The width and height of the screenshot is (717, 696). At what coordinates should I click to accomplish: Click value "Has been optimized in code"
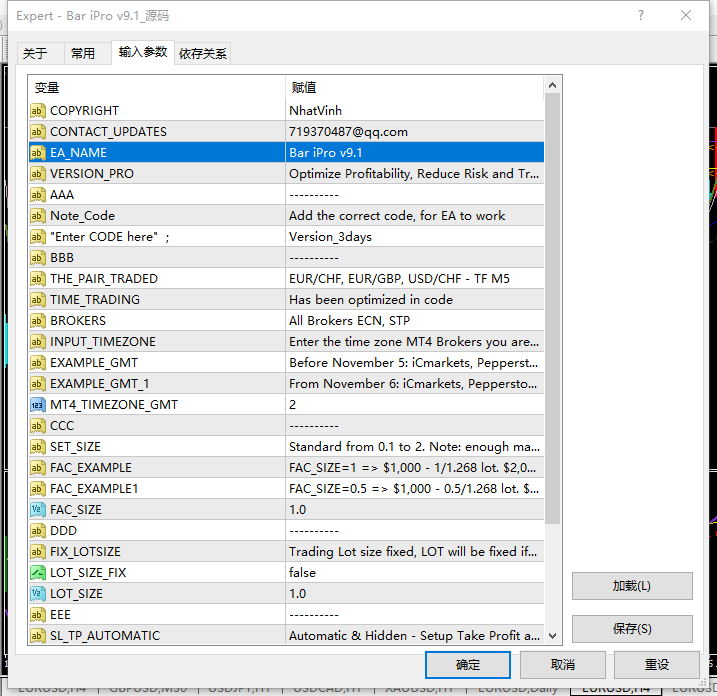click(x=371, y=300)
